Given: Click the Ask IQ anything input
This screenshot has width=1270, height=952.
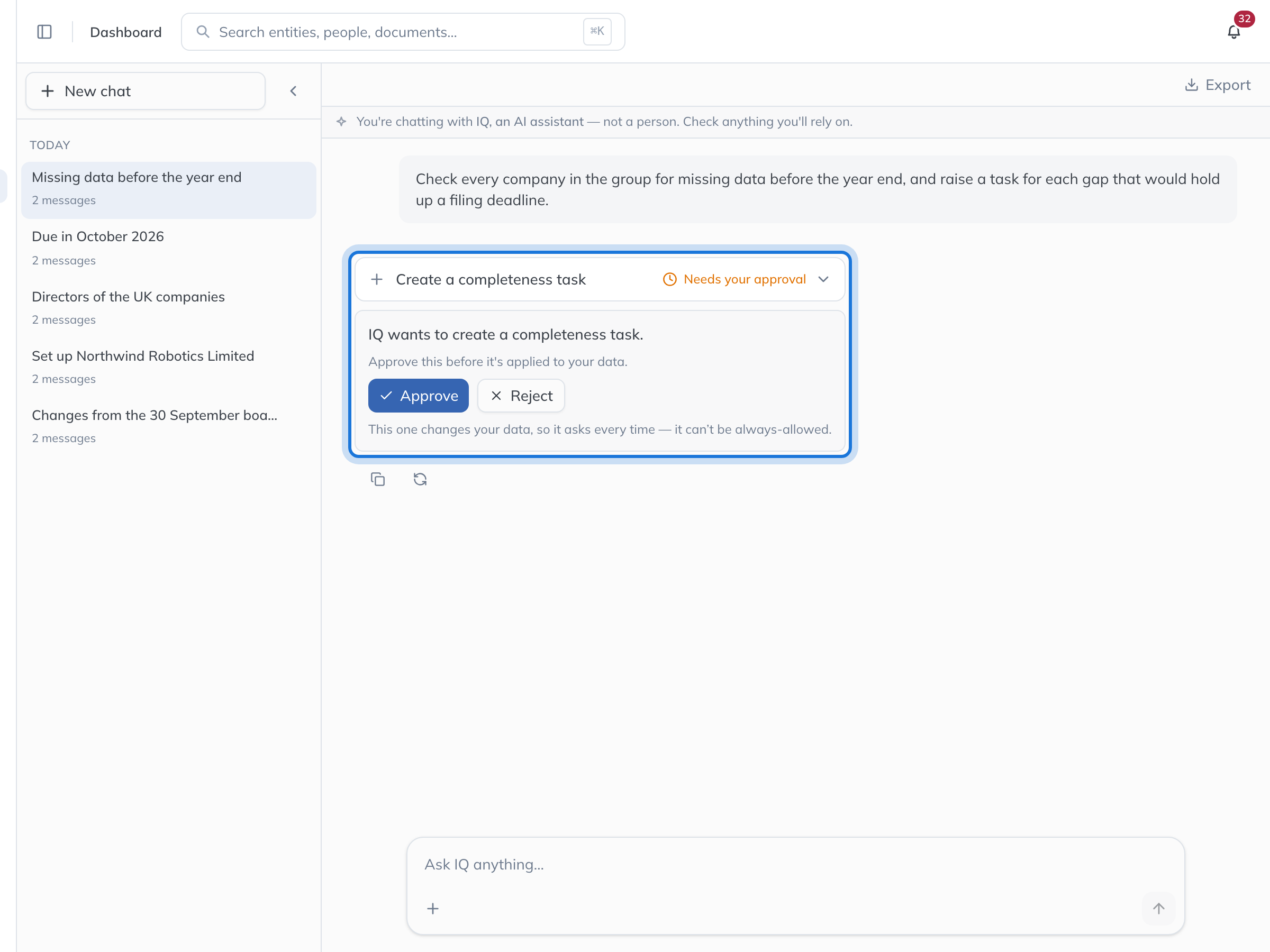Looking at the screenshot, I should [x=795, y=864].
